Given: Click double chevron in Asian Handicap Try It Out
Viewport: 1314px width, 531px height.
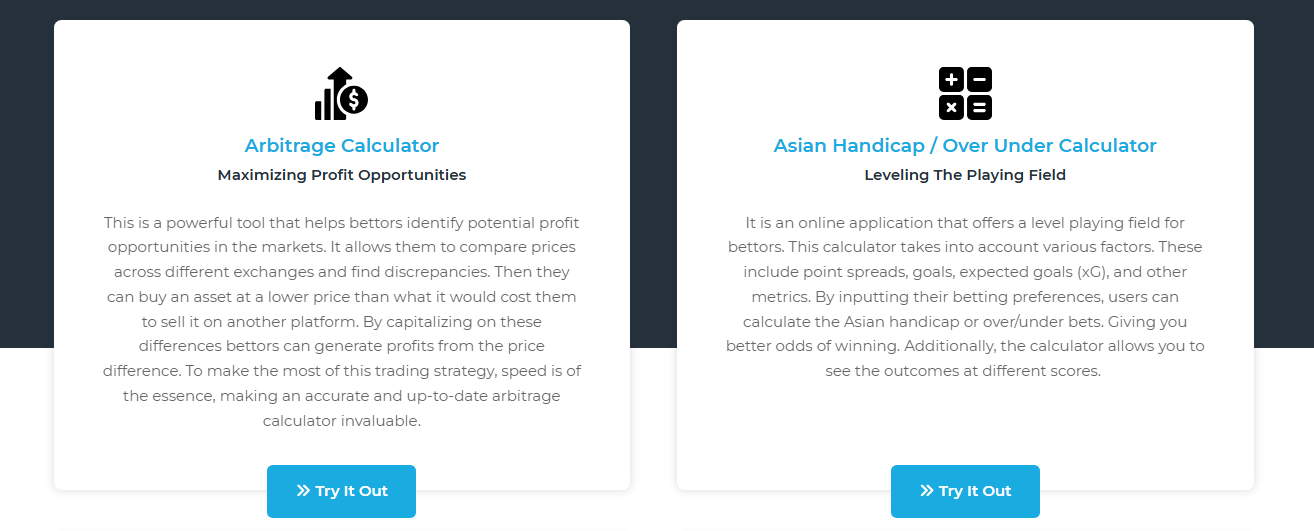Looking at the screenshot, I should (927, 491).
